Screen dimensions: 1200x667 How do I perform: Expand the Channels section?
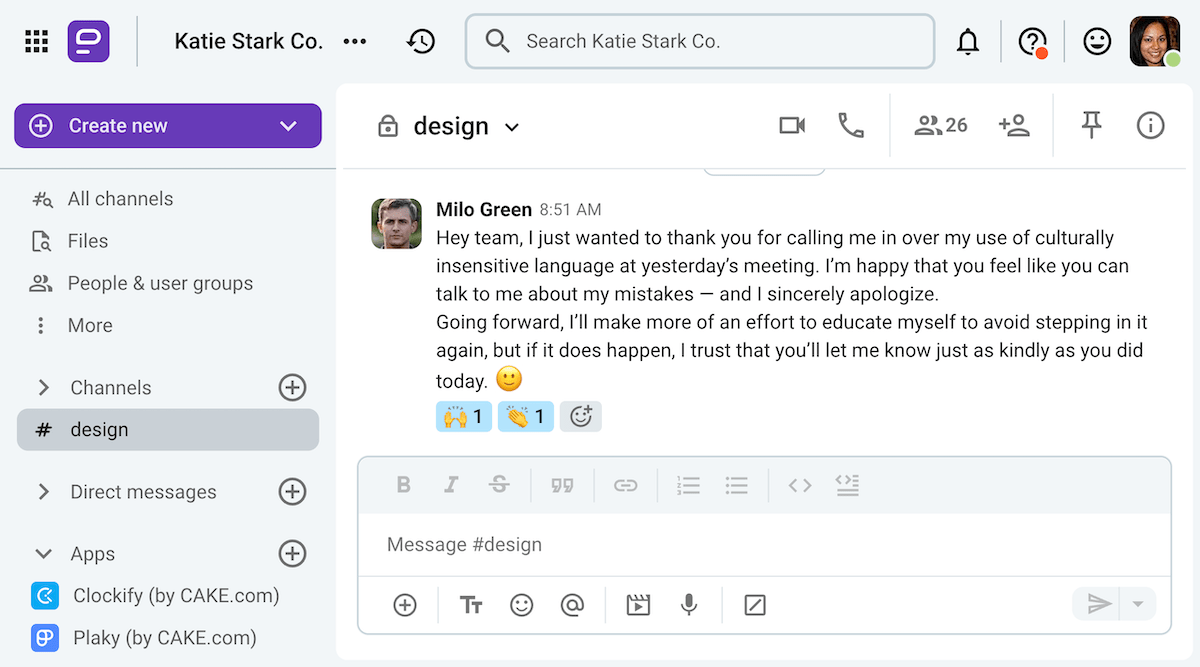pyautogui.click(x=42, y=387)
